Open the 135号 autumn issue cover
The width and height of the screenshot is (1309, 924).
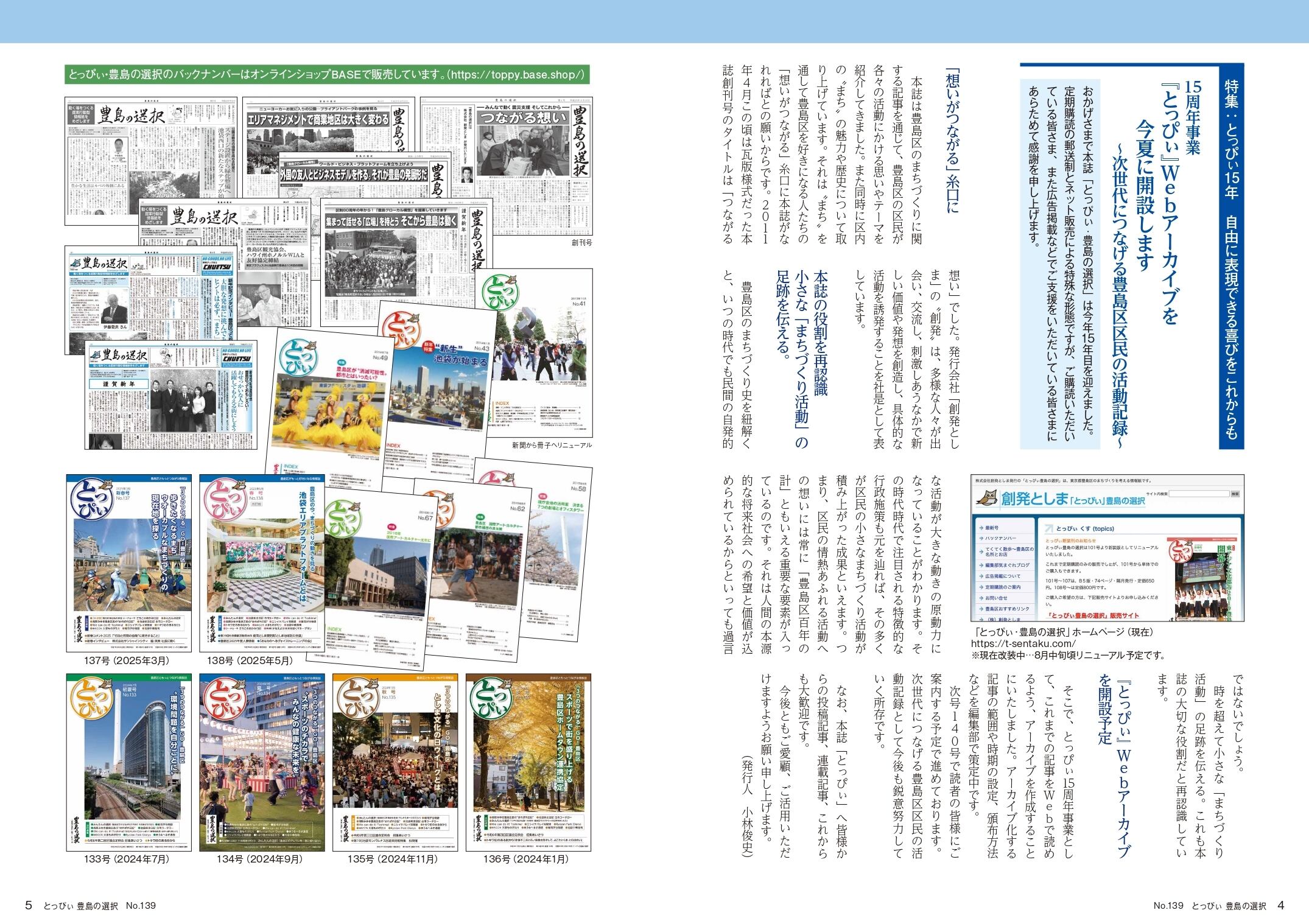(x=395, y=762)
